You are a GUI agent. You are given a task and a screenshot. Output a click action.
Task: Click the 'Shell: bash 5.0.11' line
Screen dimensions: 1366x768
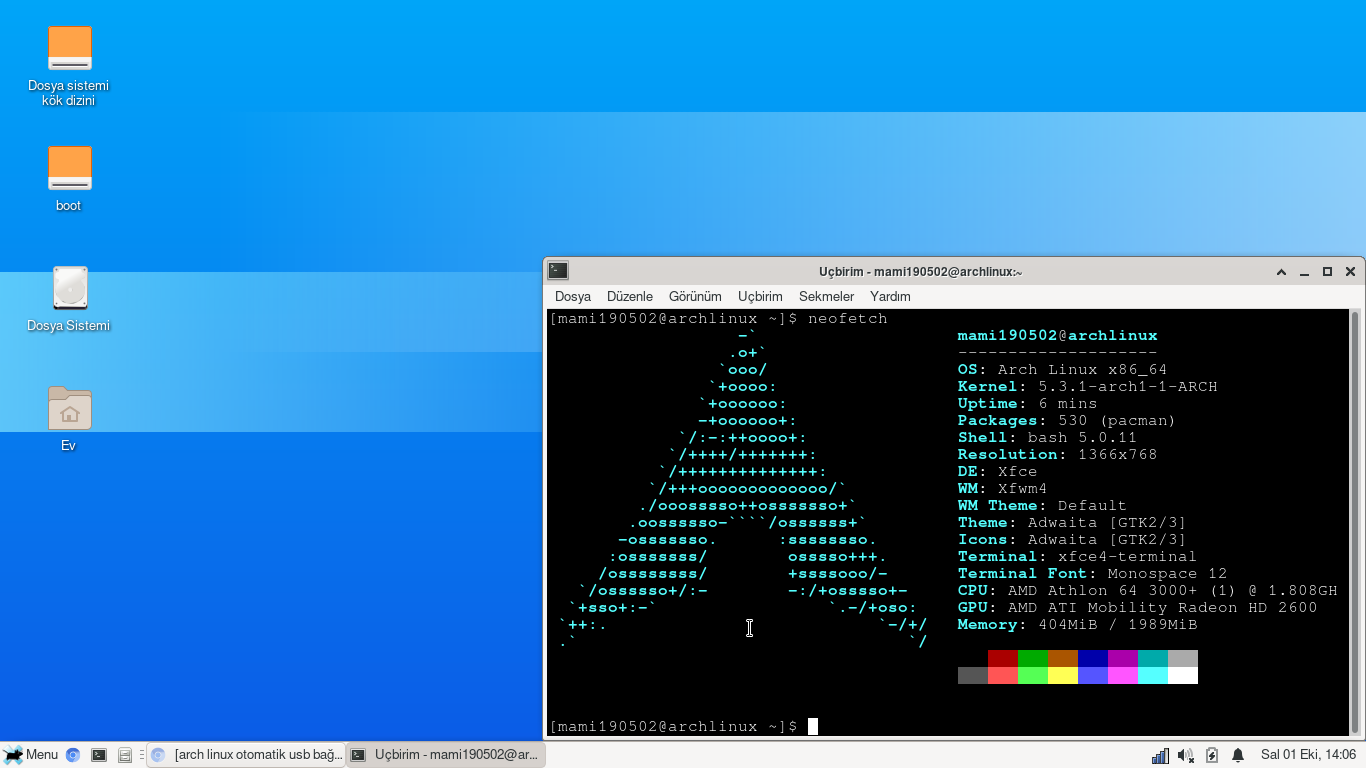click(x=1048, y=437)
